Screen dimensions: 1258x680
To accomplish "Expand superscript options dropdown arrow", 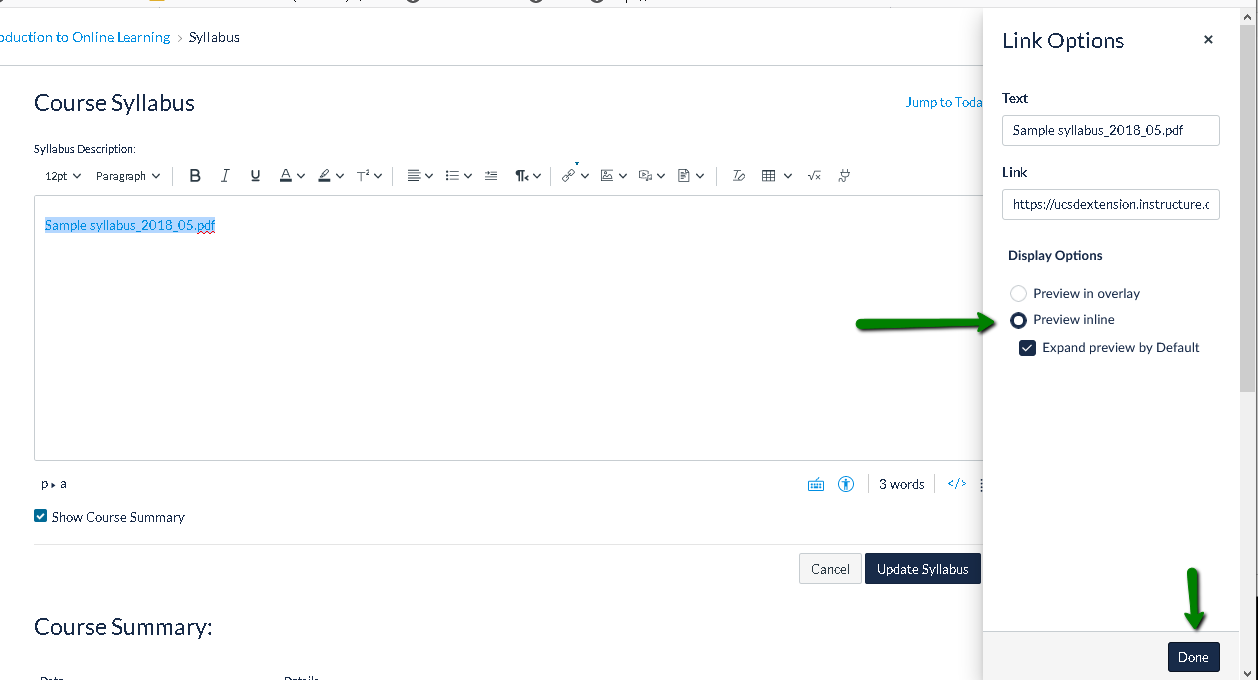I will [x=378, y=176].
